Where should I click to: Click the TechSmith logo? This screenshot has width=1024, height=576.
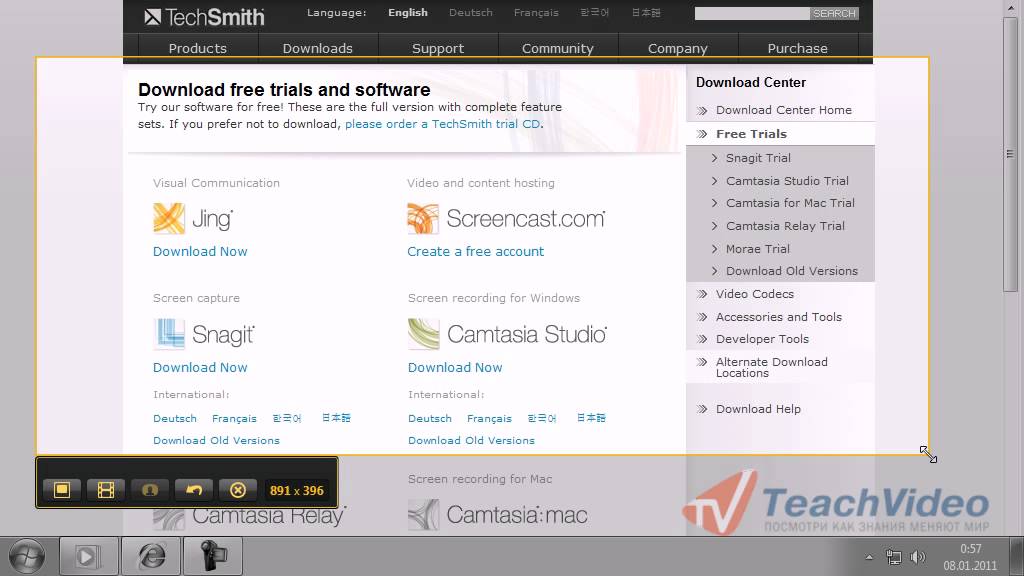pyautogui.click(x=204, y=17)
